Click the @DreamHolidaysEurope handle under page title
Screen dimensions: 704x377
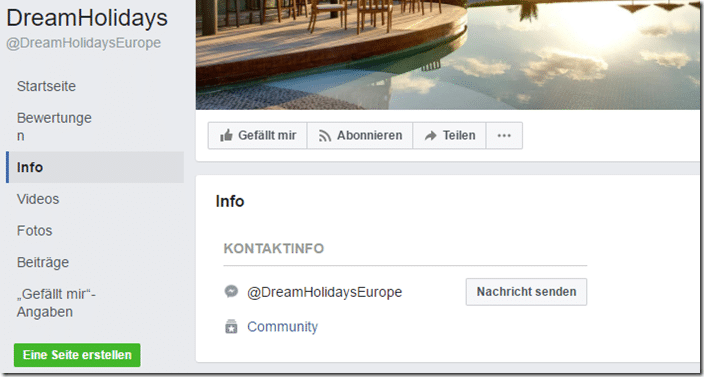[x=84, y=43]
